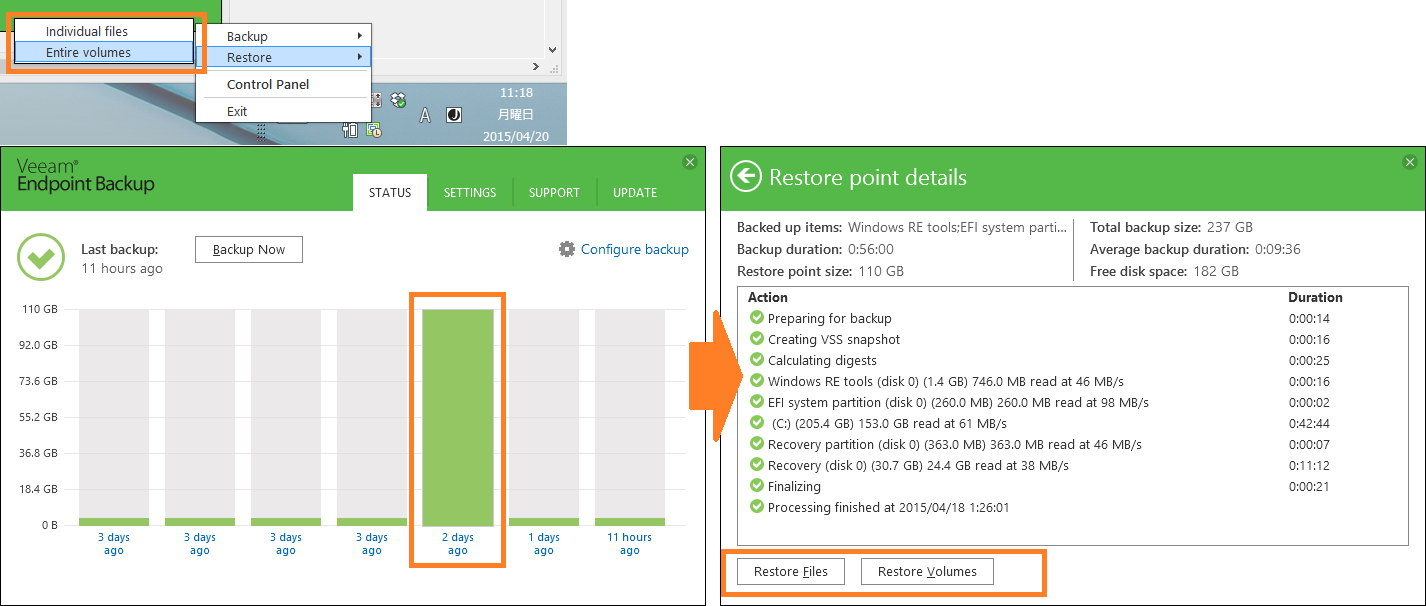Select the tall green bar for 2 days ago
The height and width of the screenshot is (606, 1426).
(x=458, y=418)
